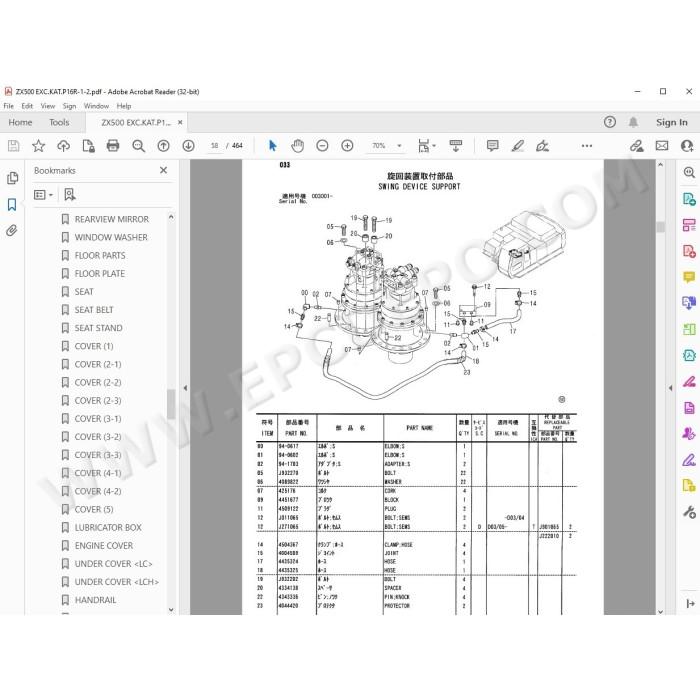
Task: Open the UNDER COVER <LCH> bookmark
Action: point(117,582)
